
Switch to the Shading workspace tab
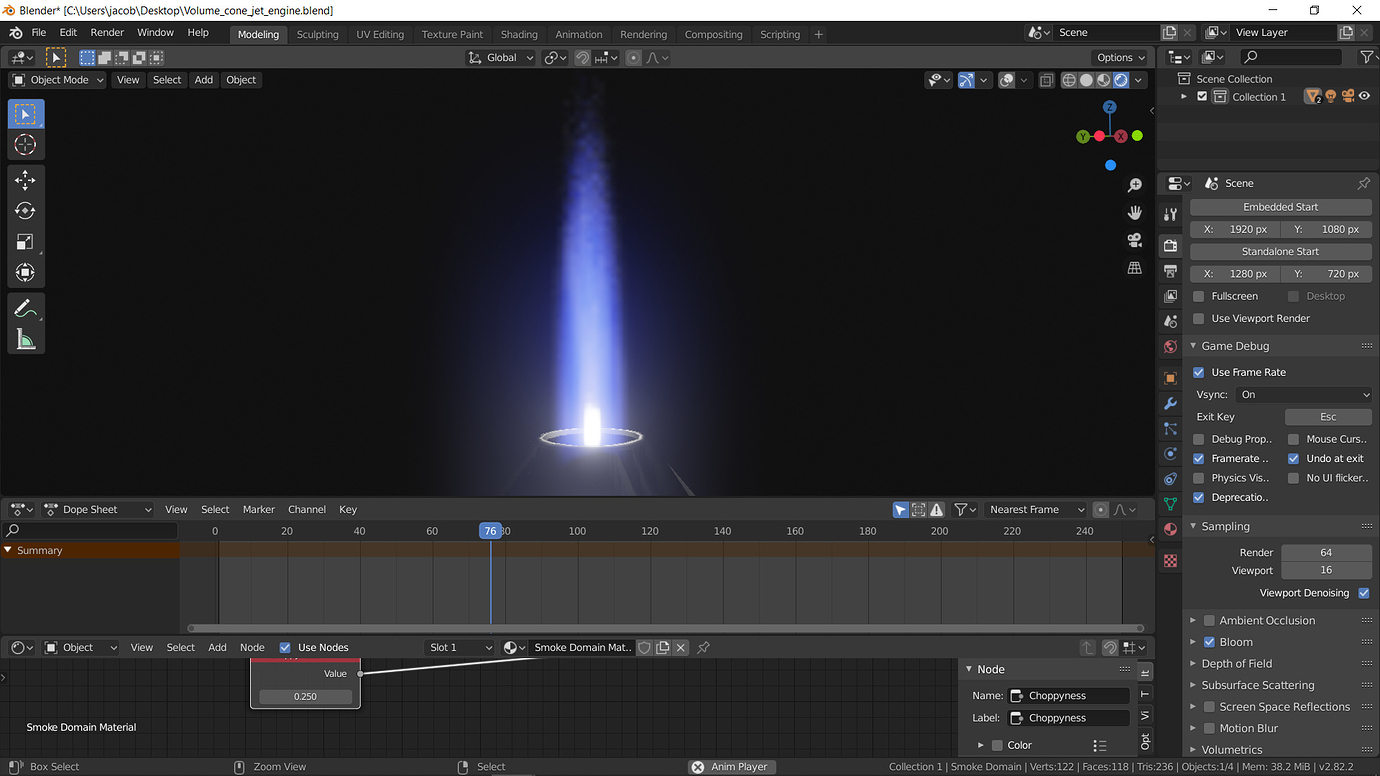coord(519,33)
